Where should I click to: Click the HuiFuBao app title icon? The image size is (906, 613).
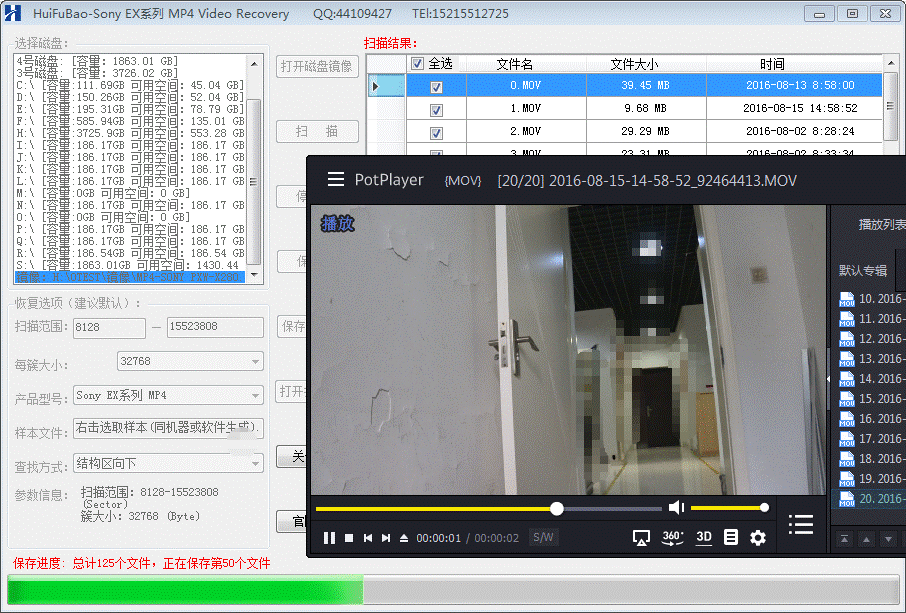point(13,13)
